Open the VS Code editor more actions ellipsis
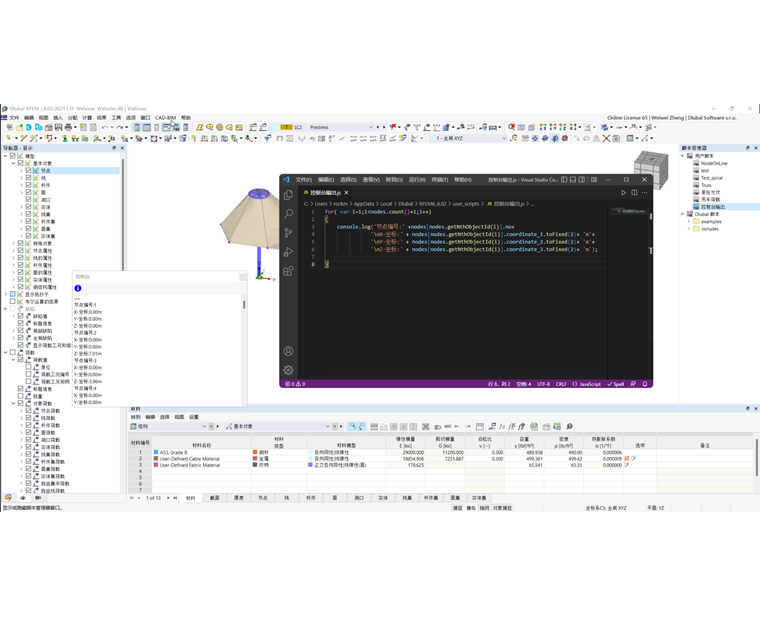This screenshot has height=617, width=760. tap(644, 192)
